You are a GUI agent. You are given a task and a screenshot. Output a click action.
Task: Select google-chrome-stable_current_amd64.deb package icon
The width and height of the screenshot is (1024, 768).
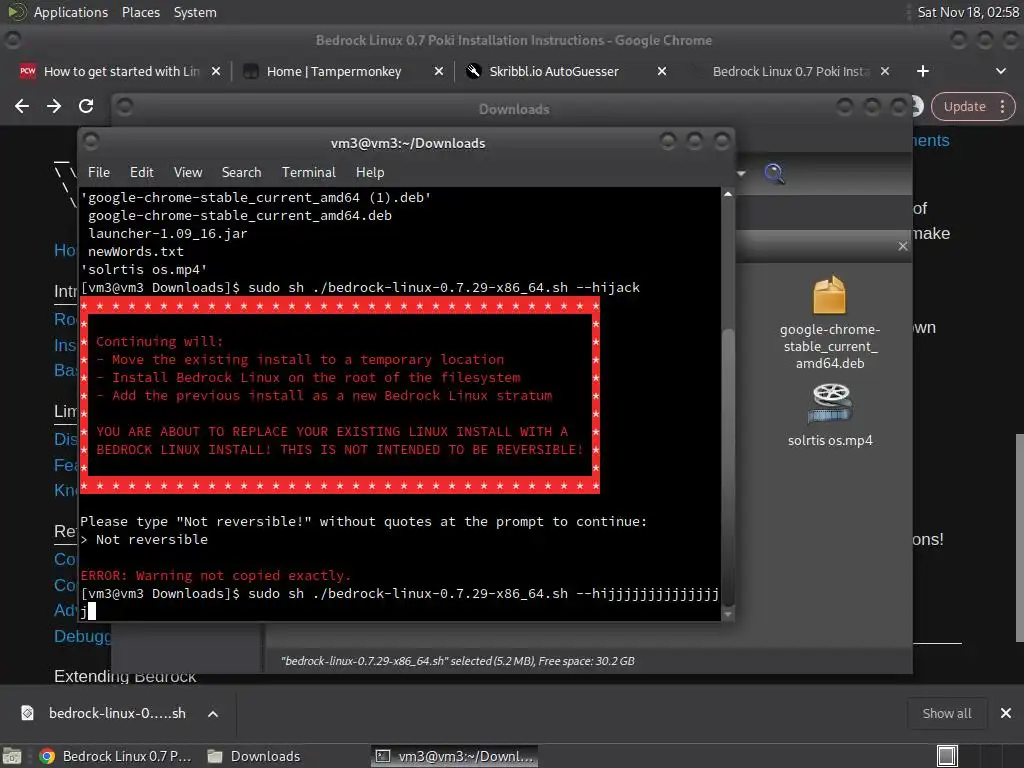pos(829,295)
